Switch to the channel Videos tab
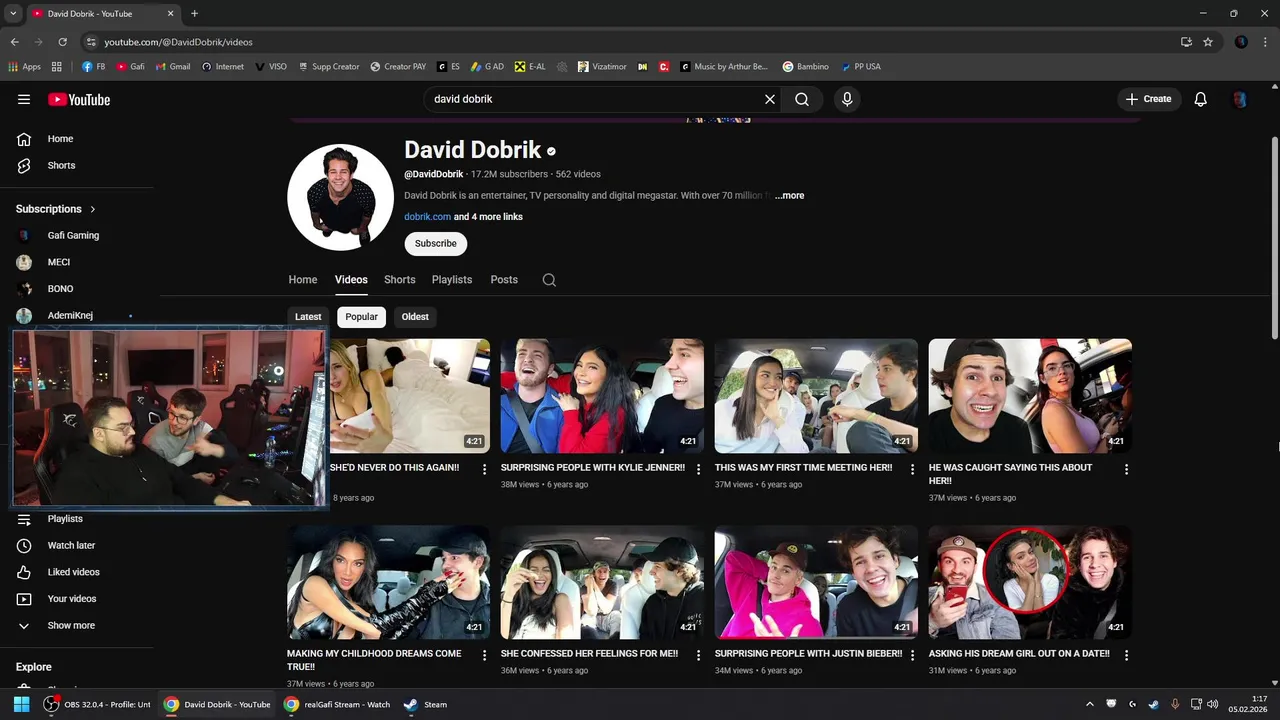 pos(351,280)
